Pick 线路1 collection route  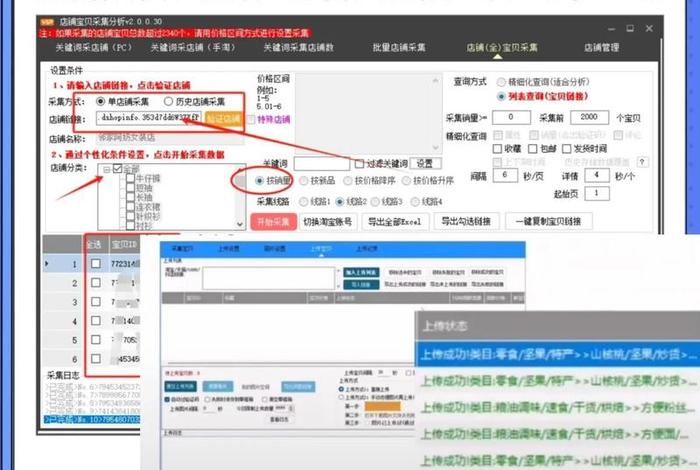pos(304,202)
